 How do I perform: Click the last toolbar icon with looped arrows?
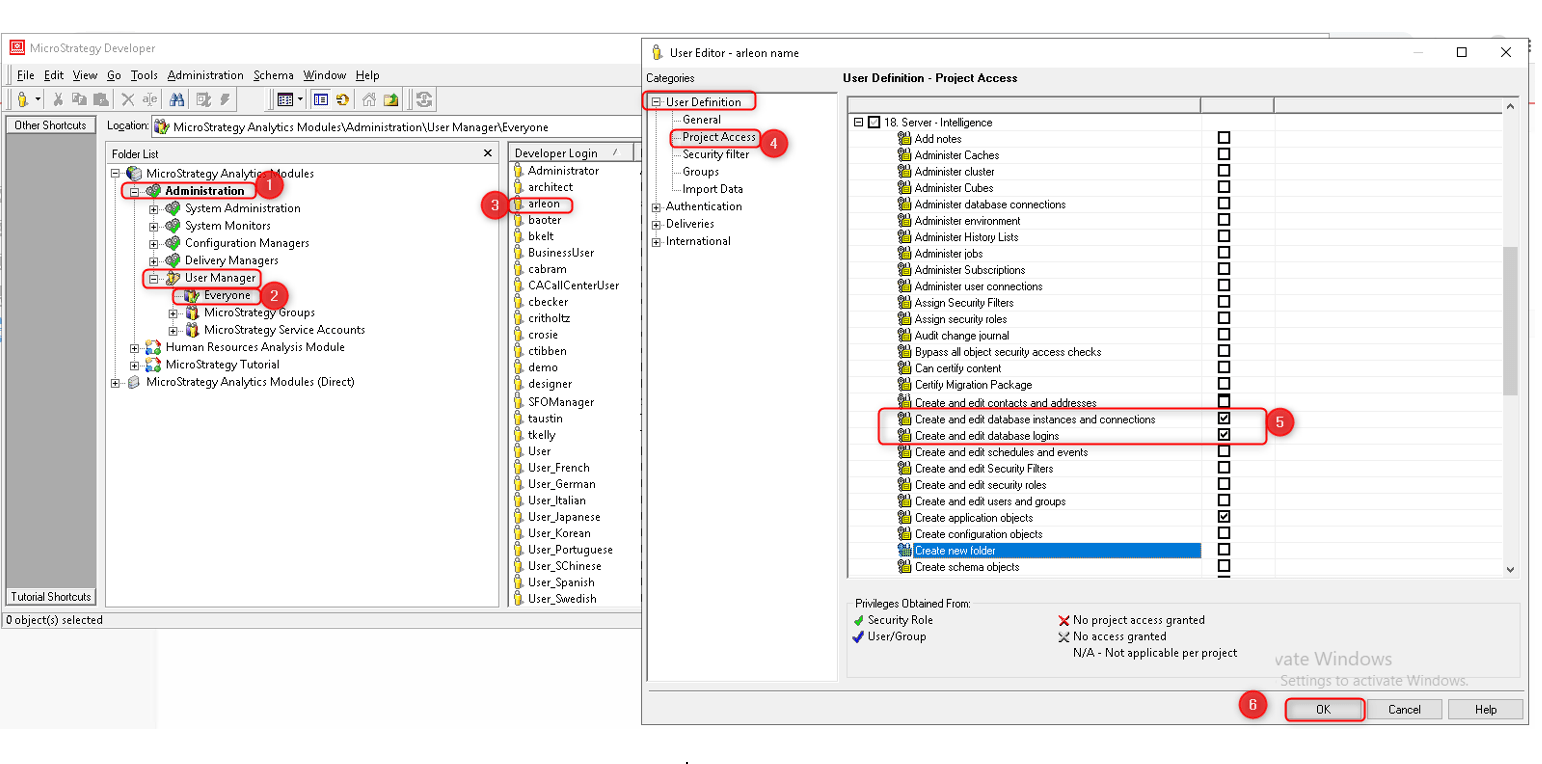point(424,99)
